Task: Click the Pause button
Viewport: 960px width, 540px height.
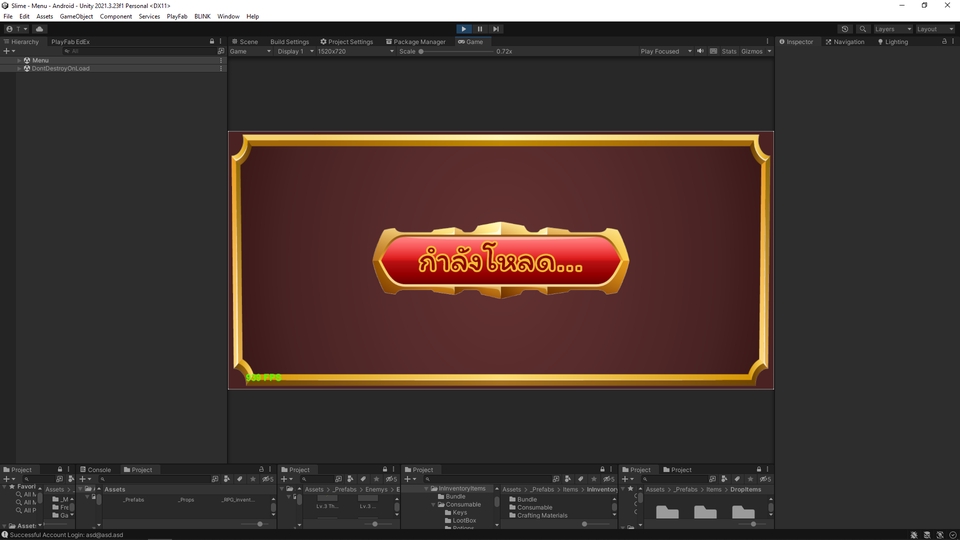Action: tap(480, 29)
